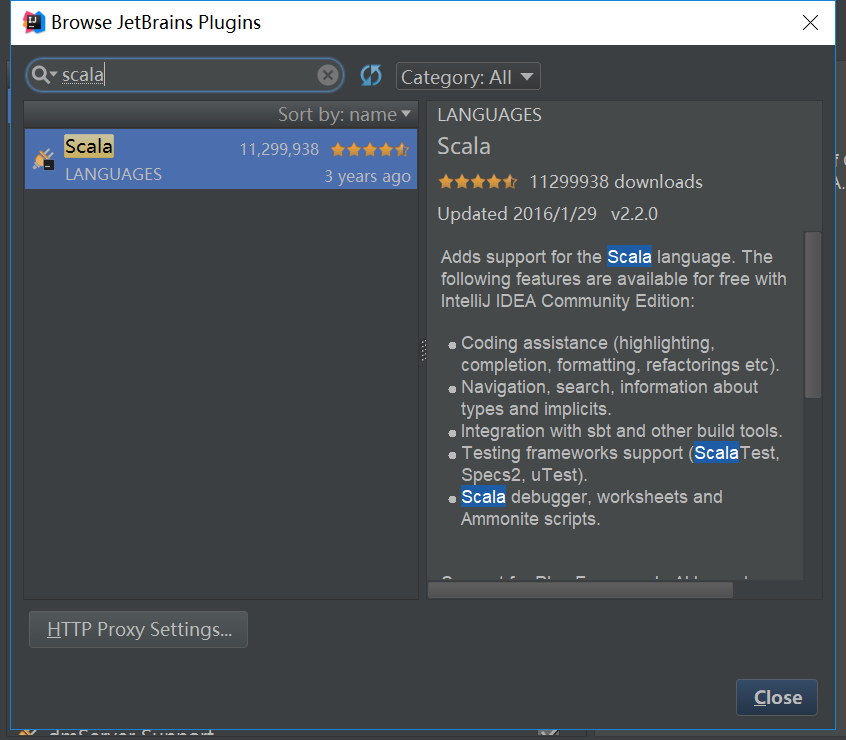
Task: Click the star rating in the details pane
Action: 478,182
